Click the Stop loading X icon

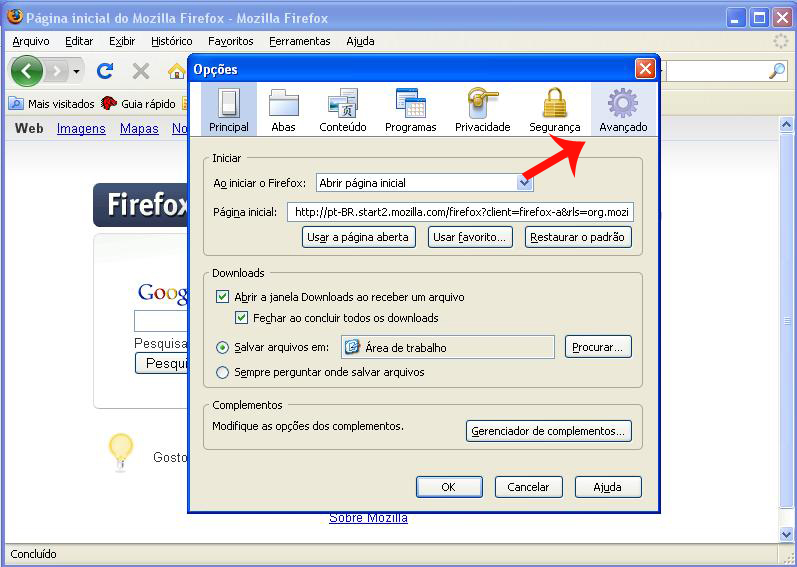tap(141, 71)
